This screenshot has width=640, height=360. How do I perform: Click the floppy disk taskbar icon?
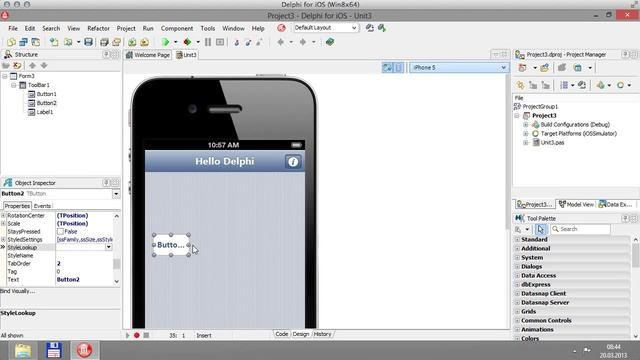(53, 351)
